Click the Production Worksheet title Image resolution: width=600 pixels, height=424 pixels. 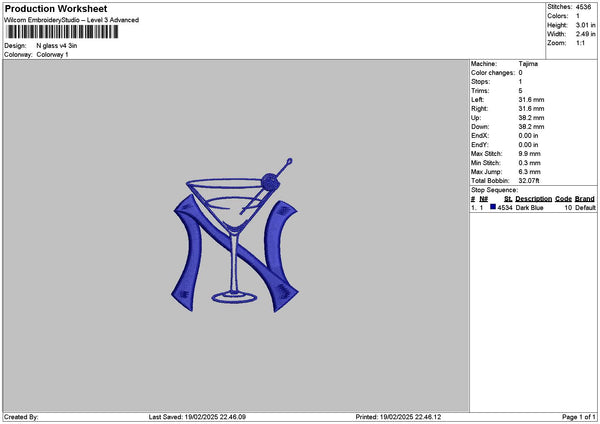pyautogui.click(x=56, y=8)
